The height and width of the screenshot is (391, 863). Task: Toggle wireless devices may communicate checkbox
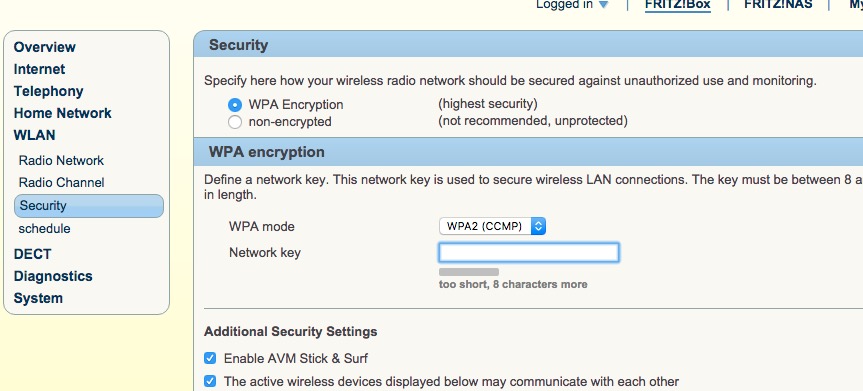click(210, 381)
